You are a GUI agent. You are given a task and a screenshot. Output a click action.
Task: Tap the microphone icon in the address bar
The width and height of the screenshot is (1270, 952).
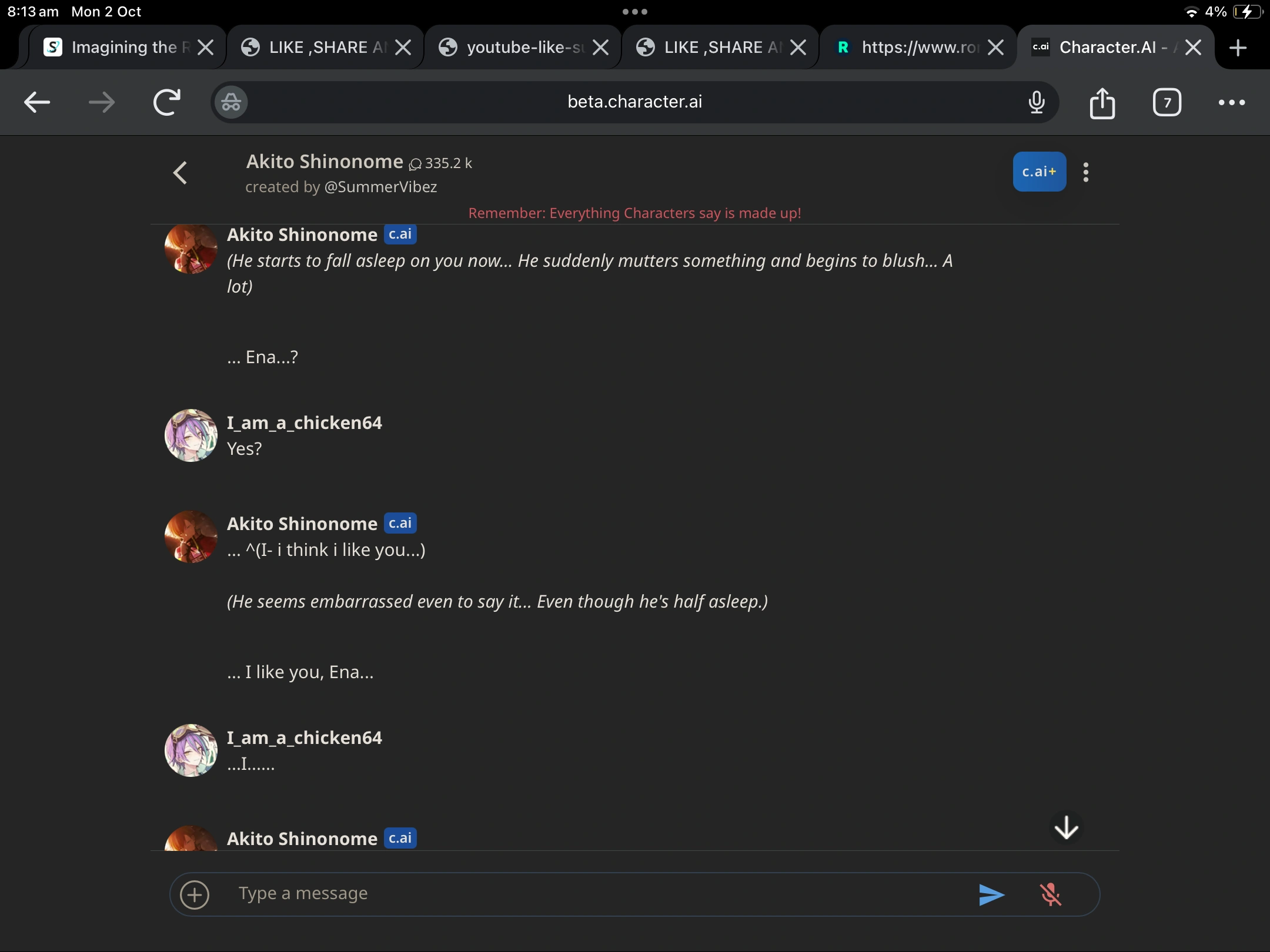1037,102
